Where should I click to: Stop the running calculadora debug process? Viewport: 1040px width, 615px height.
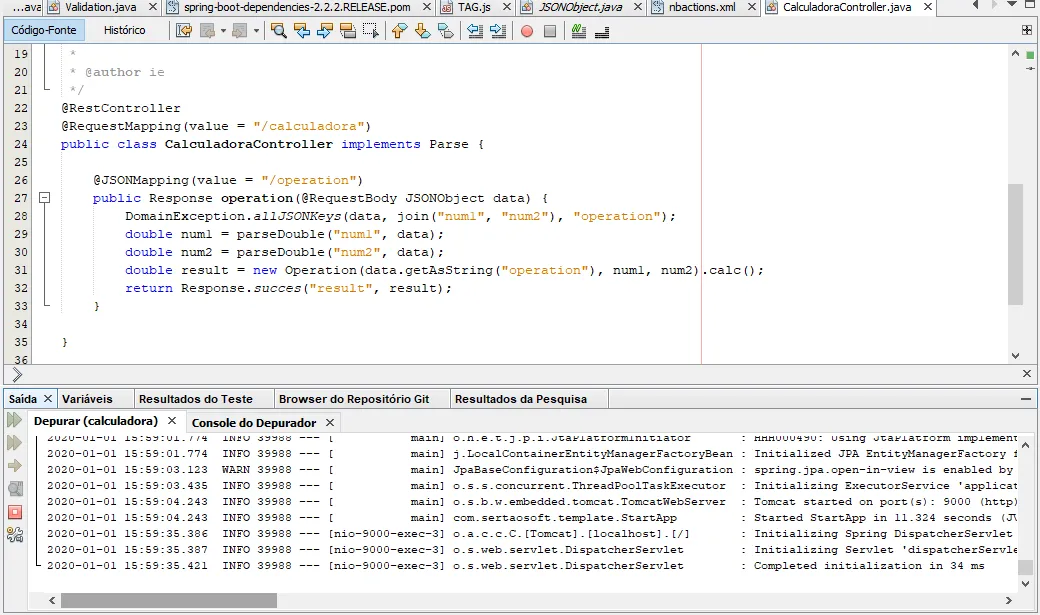coord(15,512)
